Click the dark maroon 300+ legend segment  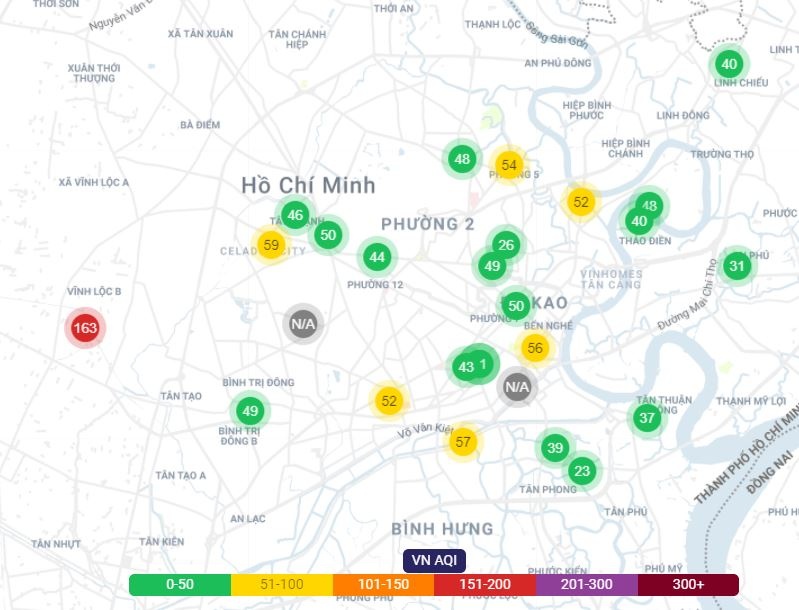tap(688, 585)
